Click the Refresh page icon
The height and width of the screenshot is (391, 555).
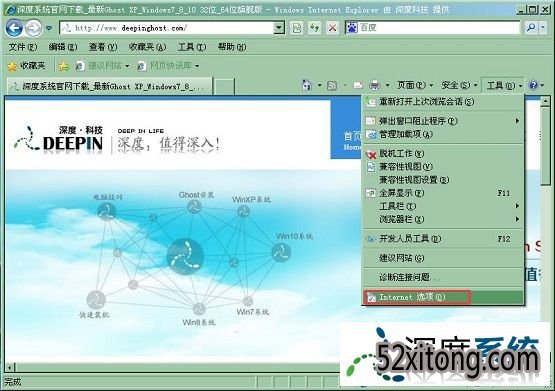click(314, 28)
